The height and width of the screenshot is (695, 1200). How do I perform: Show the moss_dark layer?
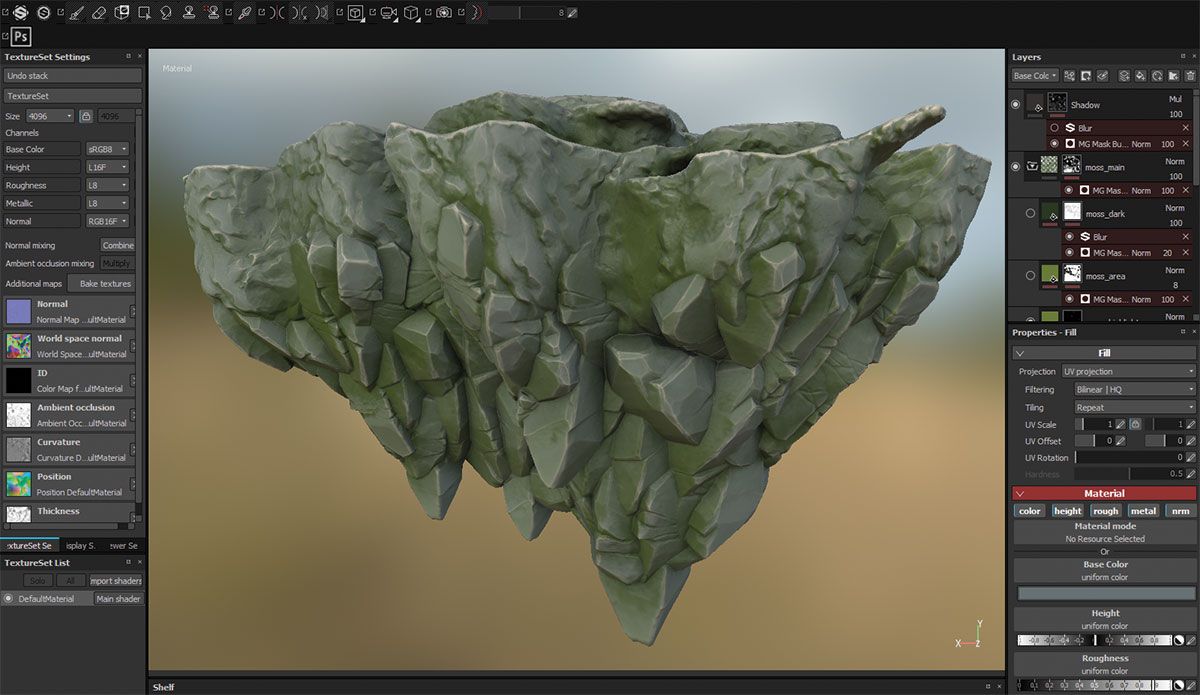[1030, 213]
